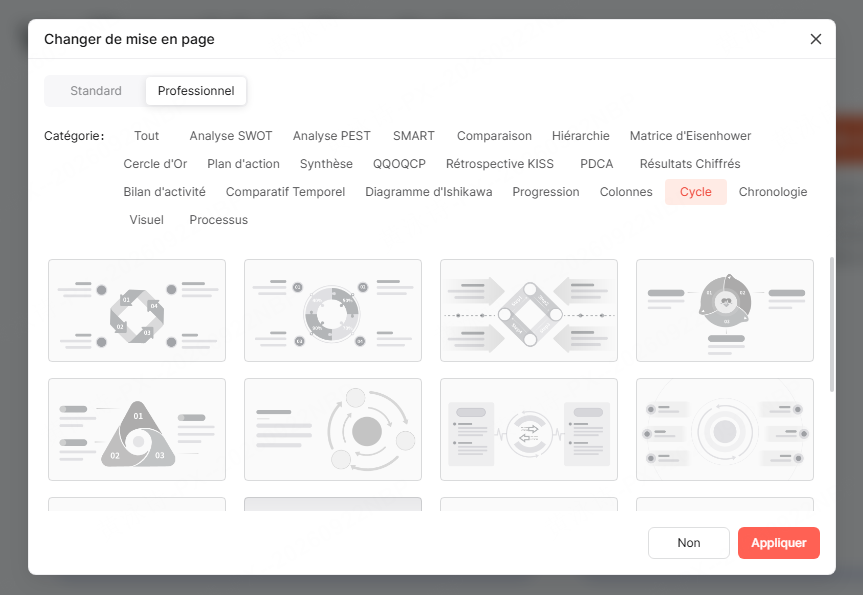The height and width of the screenshot is (595, 863).
Task: Select the Cercle d'Or category
Action: (x=155, y=164)
